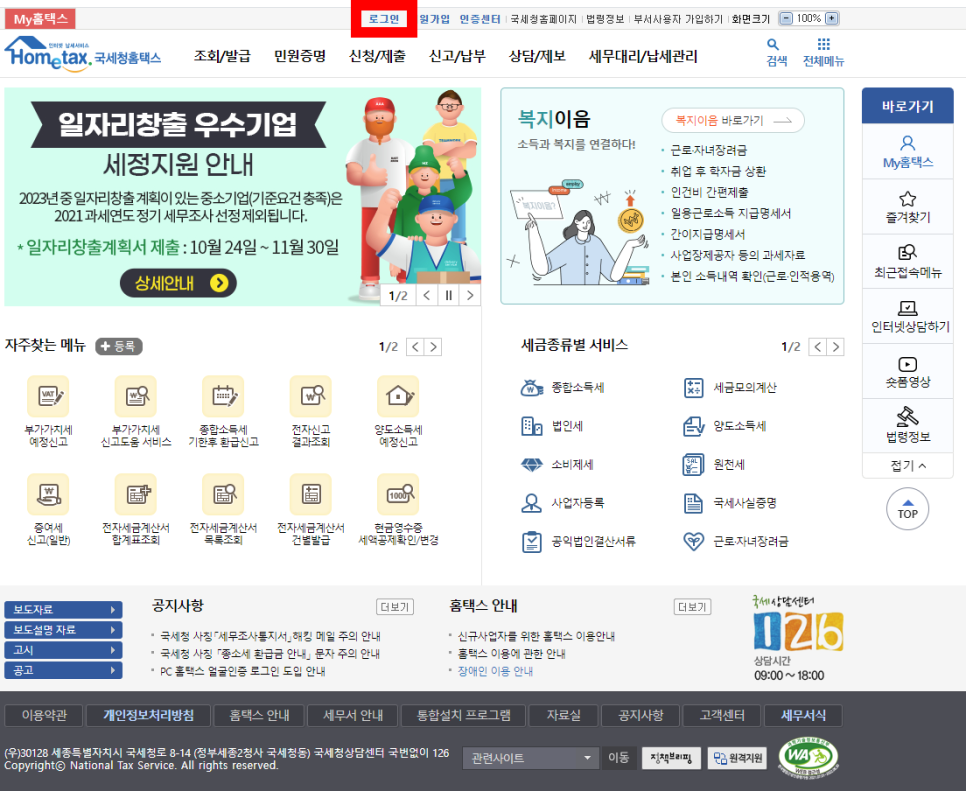Go to previous page of 세금종류별 서비스
This screenshot has height=791, width=966.
pyautogui.click(x=818, y=347)
